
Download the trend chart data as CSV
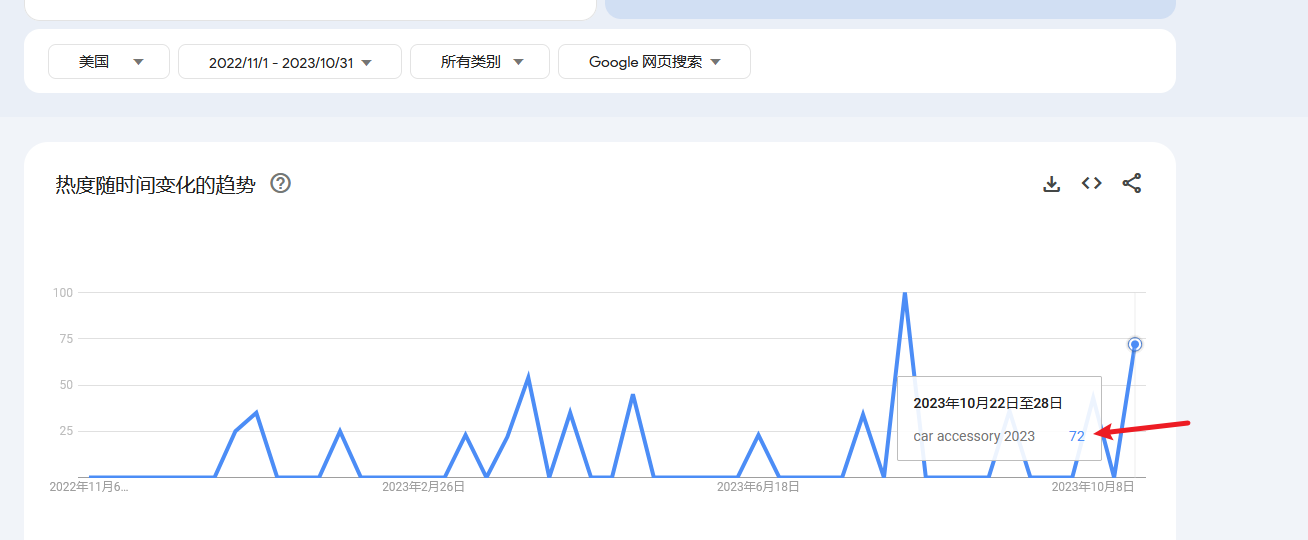point(1051,184)
